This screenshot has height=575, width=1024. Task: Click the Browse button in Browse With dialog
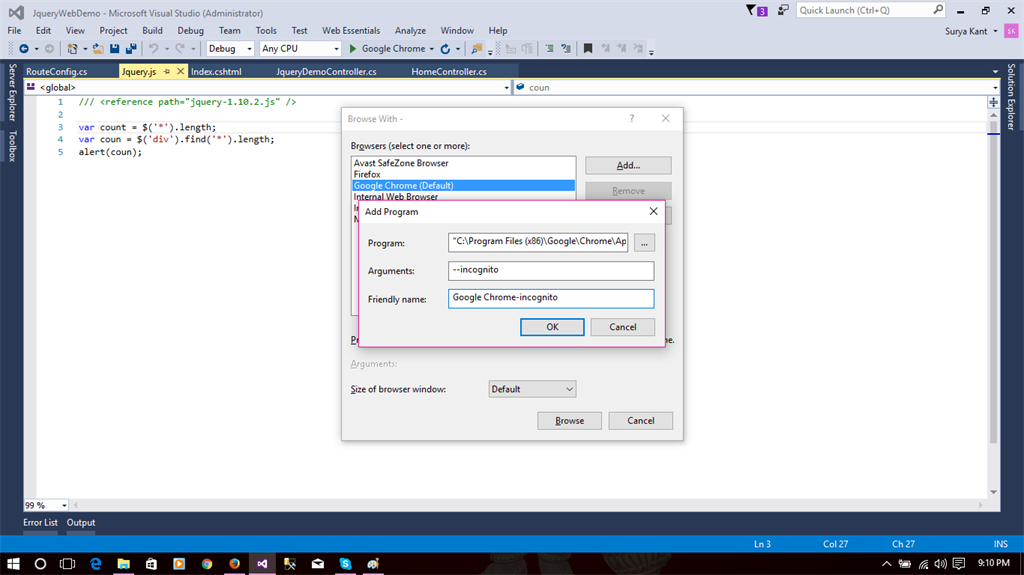click(569, 421)
